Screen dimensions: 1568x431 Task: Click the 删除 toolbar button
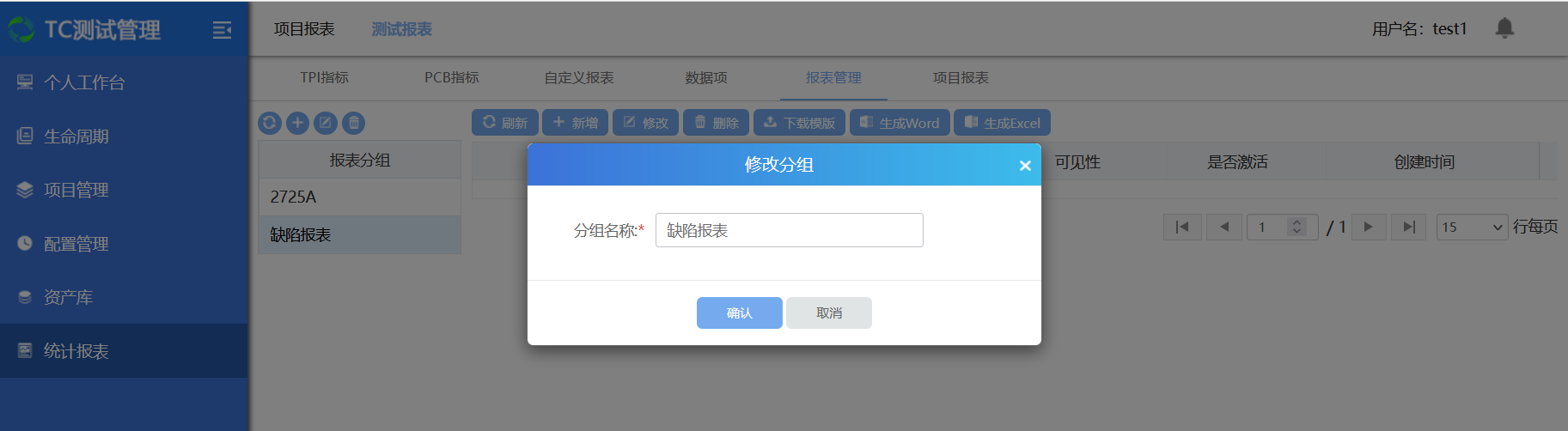point(717,123)
